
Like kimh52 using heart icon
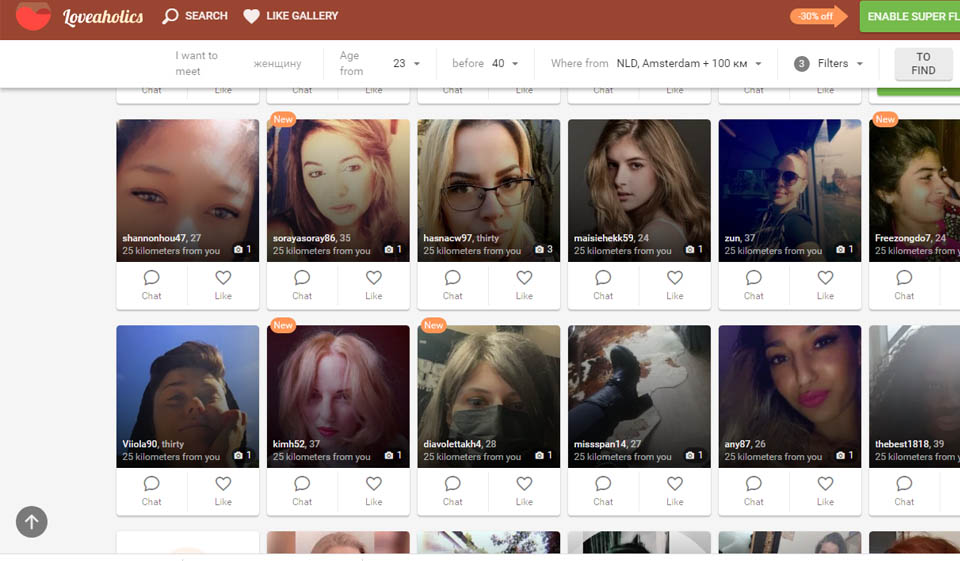[x=373, y=484]
